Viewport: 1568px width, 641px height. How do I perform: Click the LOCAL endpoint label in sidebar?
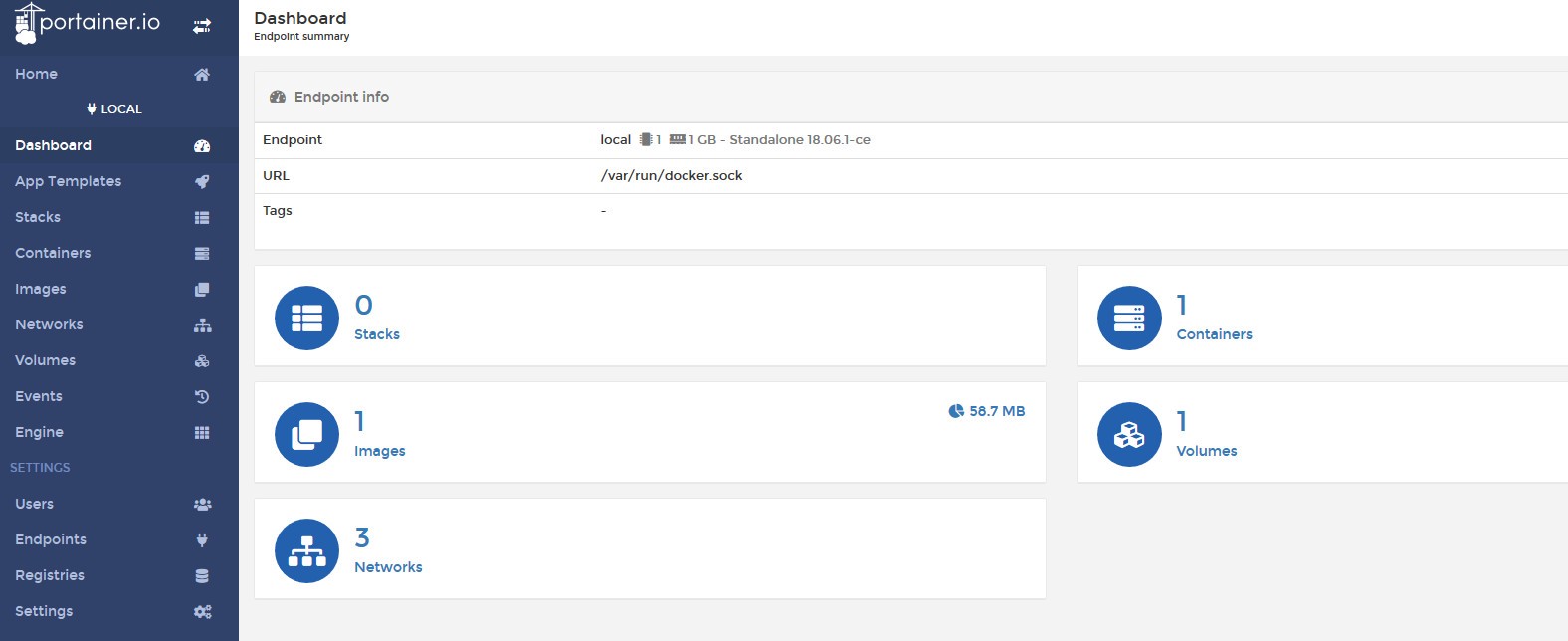pyautogui.click(x=114, y=109)
